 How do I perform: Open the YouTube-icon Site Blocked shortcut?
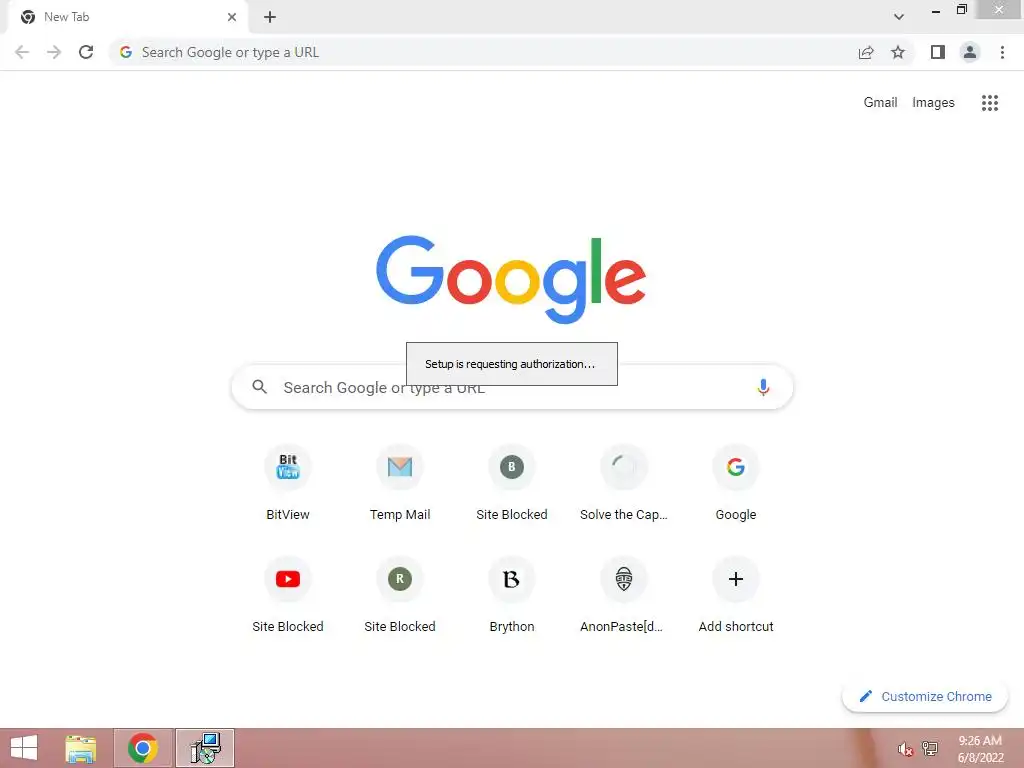[x=287, y=594]
